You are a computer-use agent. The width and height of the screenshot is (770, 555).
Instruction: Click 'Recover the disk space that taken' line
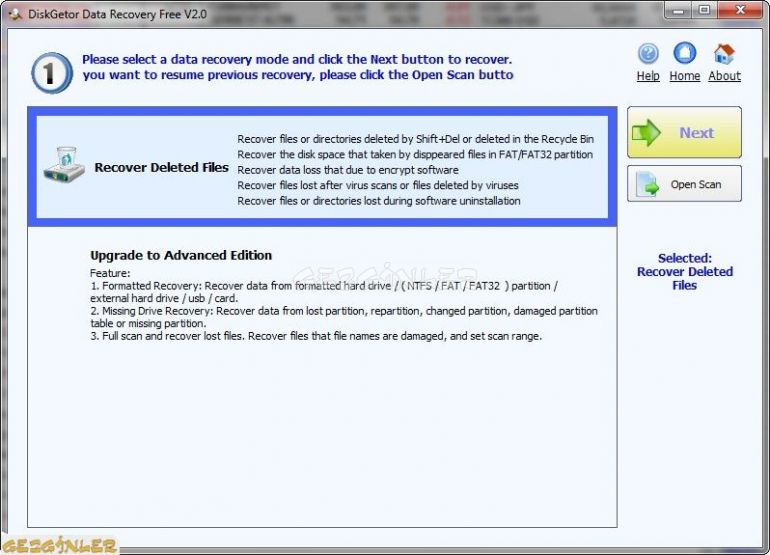[x=415, y=155]
